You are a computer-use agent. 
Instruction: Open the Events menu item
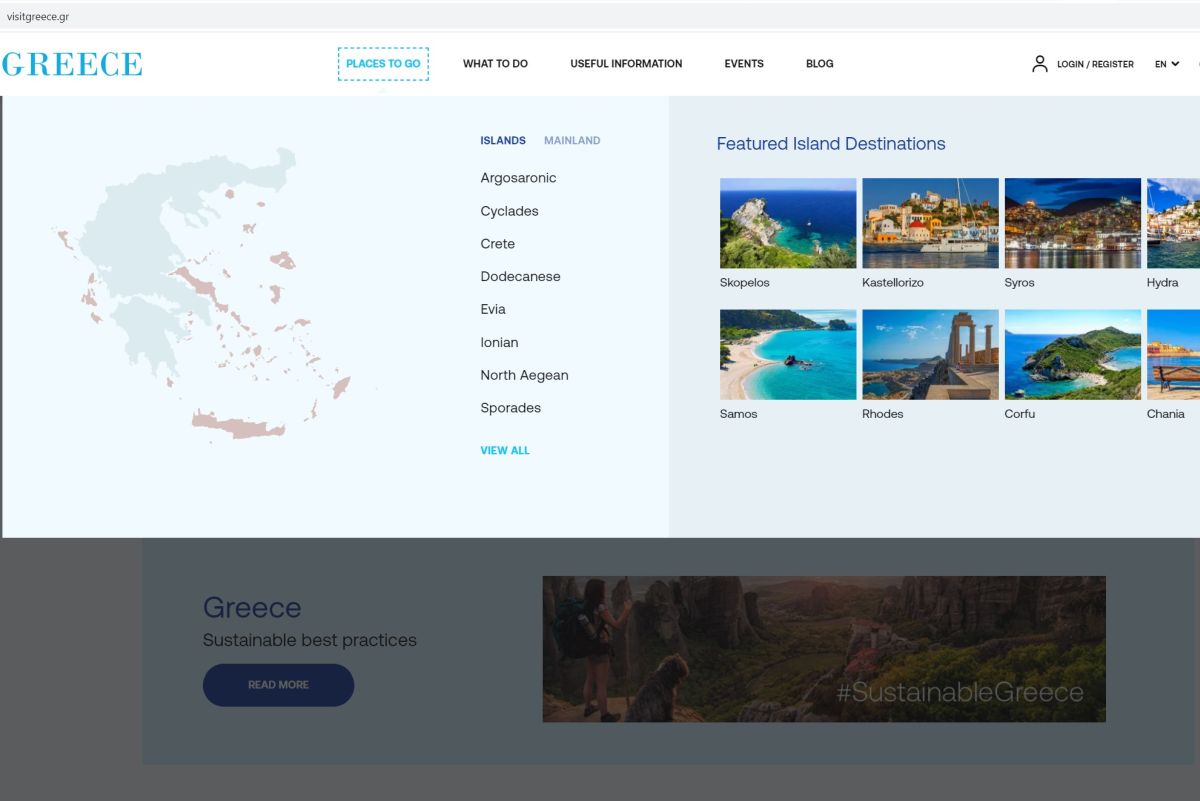pos(744,64)
